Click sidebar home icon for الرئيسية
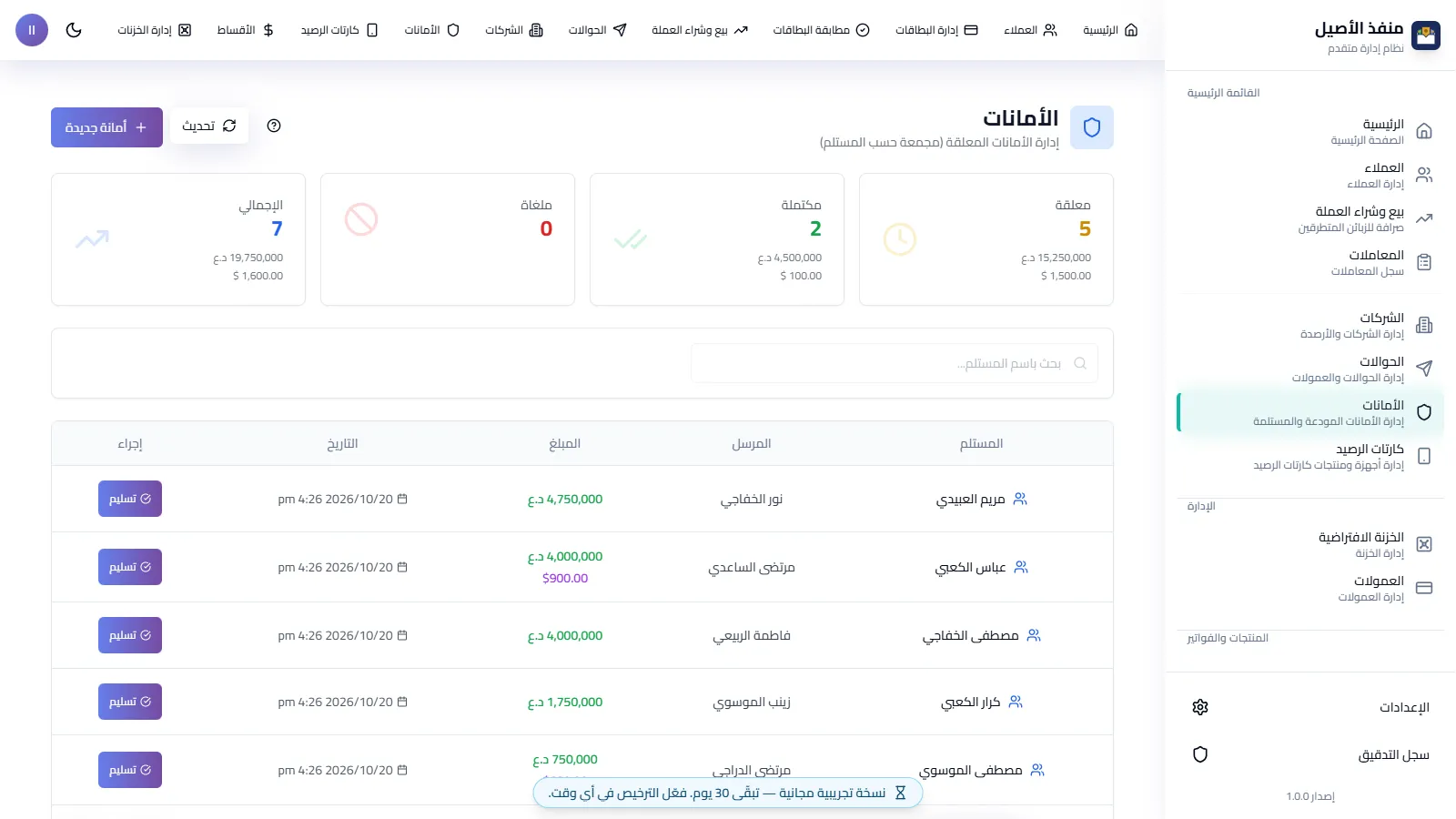The height and width of the screenshot is (819, 1456). tap(1424, 131)
